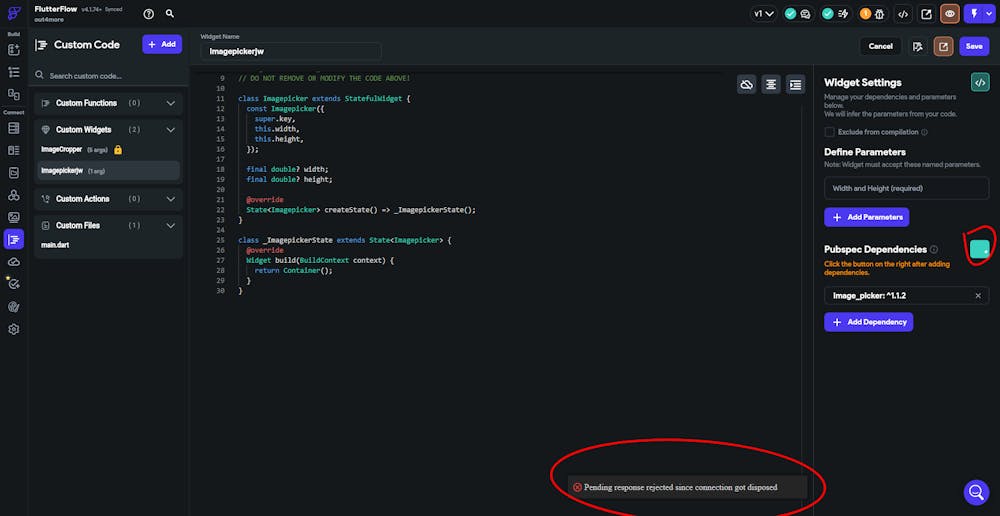Open the help question mark icon
Viewport: 1000px width, 516px height.
pos(149,14)
